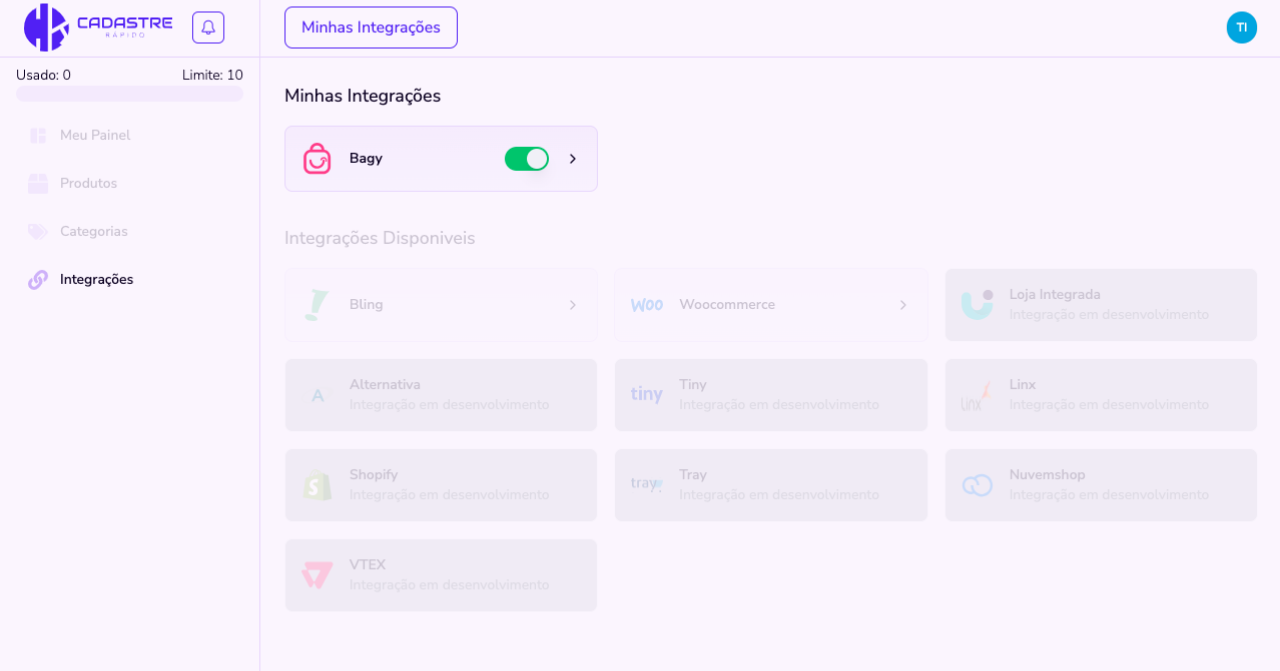Image resolution: width=1280 pixels, height=671 pixels.
Task: Click the Tray card title
Action: click(x=693, y=474)
